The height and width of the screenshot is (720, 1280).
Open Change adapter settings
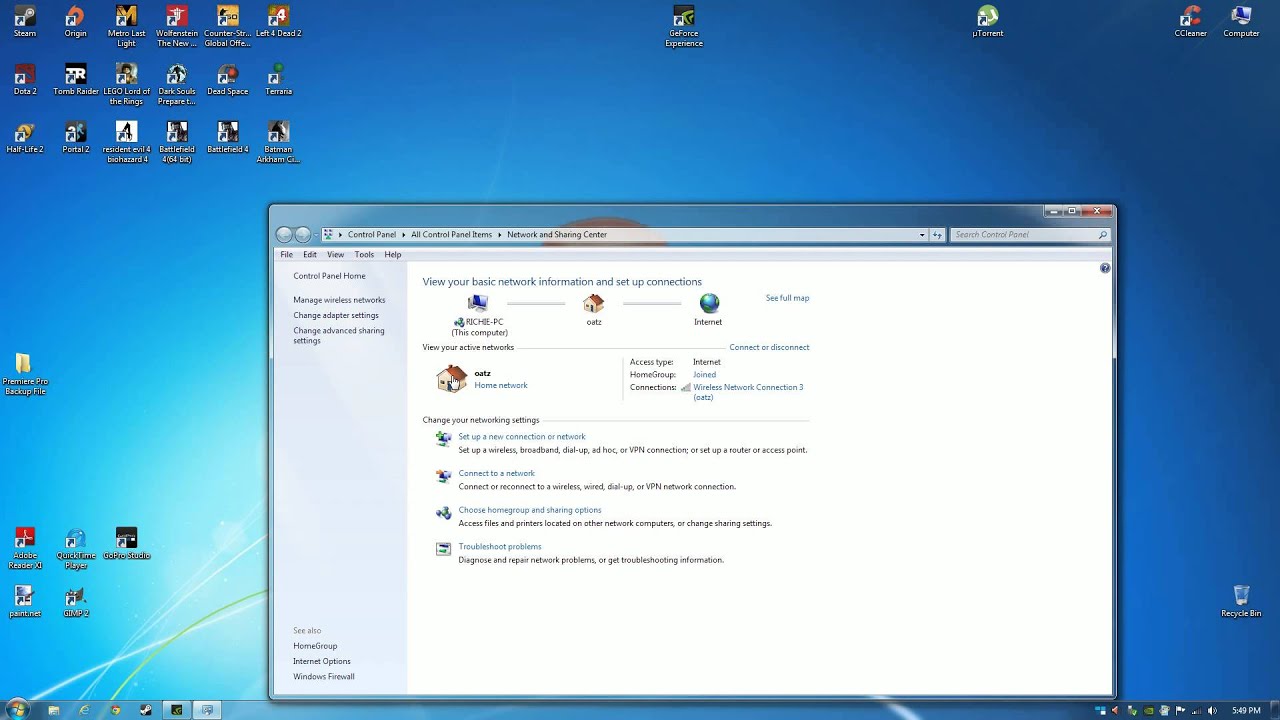(x=336, y=315)
